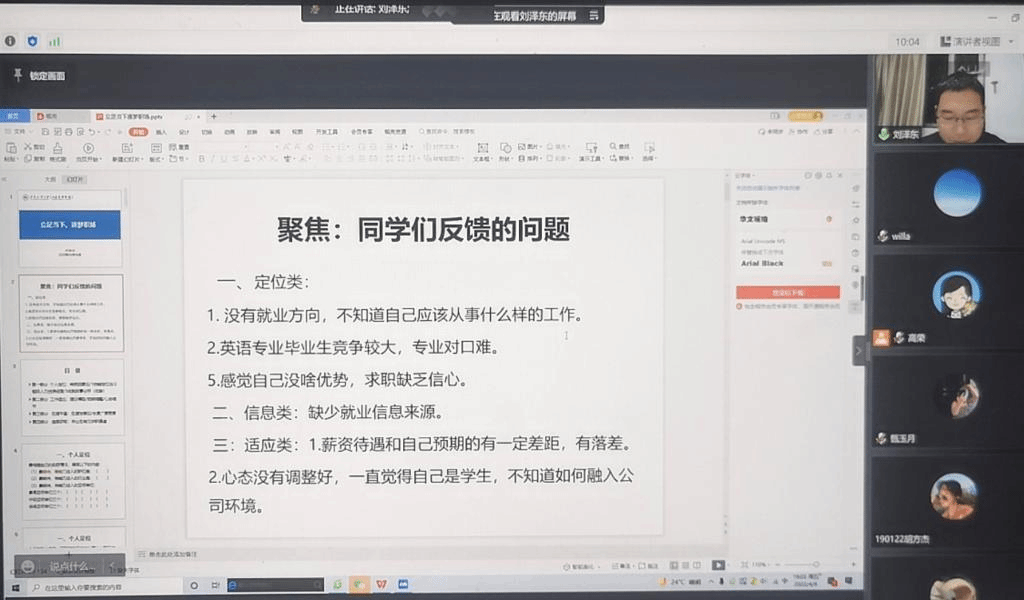Switch the slide panel to 大纲 view
The width and height of the screenshot is (1024, 600).
coord(50,179)
